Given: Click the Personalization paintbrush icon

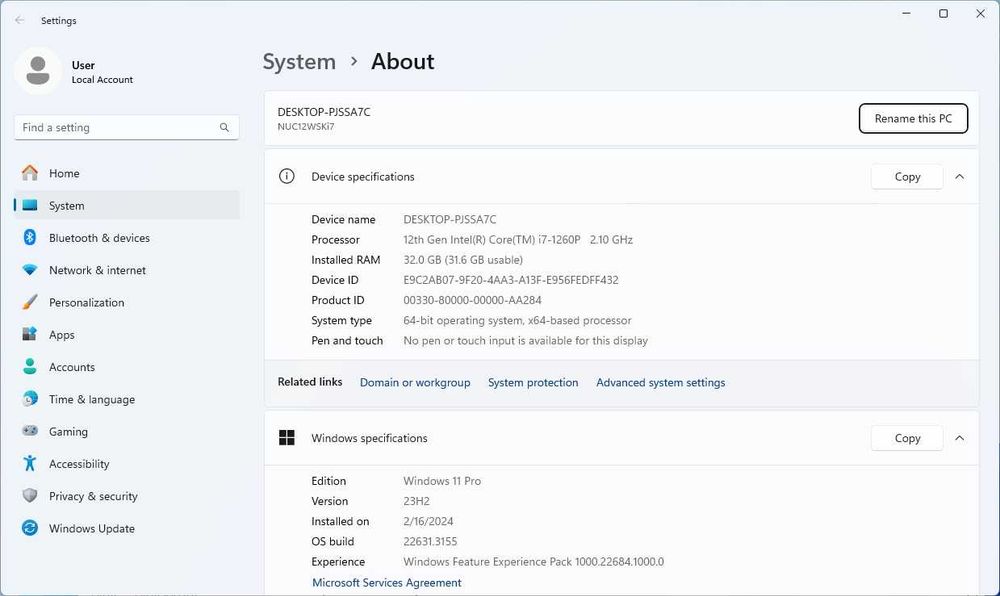Looking at the screenshot, I should tap(30, 302).
